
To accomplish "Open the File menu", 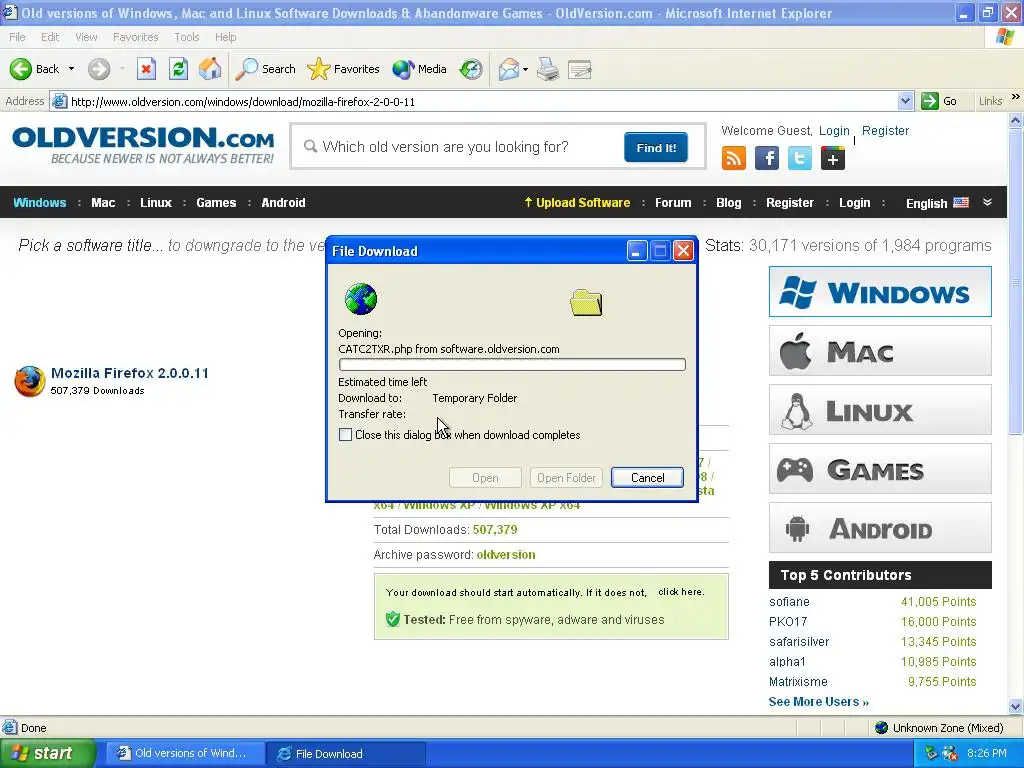I will [17, 37].
